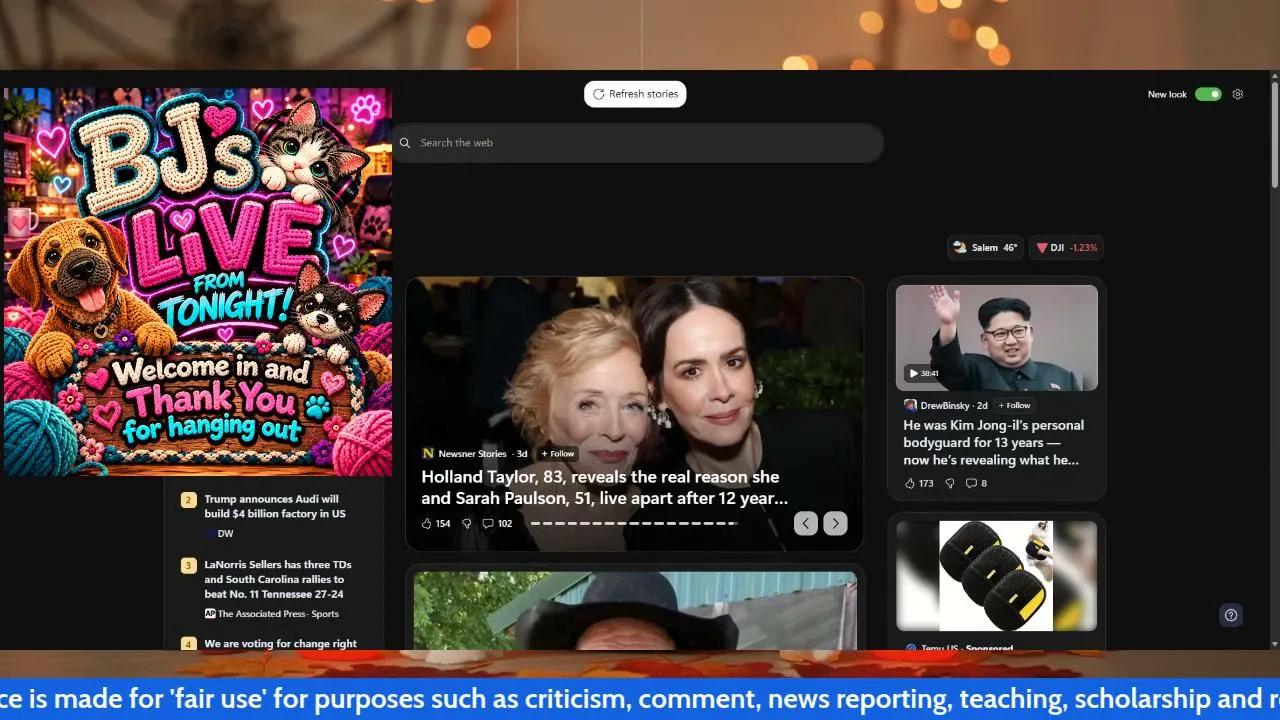The image size is (1280, 720).
Task: Click the DJI down-arrow market icon
Action: tap(1042, 247)
